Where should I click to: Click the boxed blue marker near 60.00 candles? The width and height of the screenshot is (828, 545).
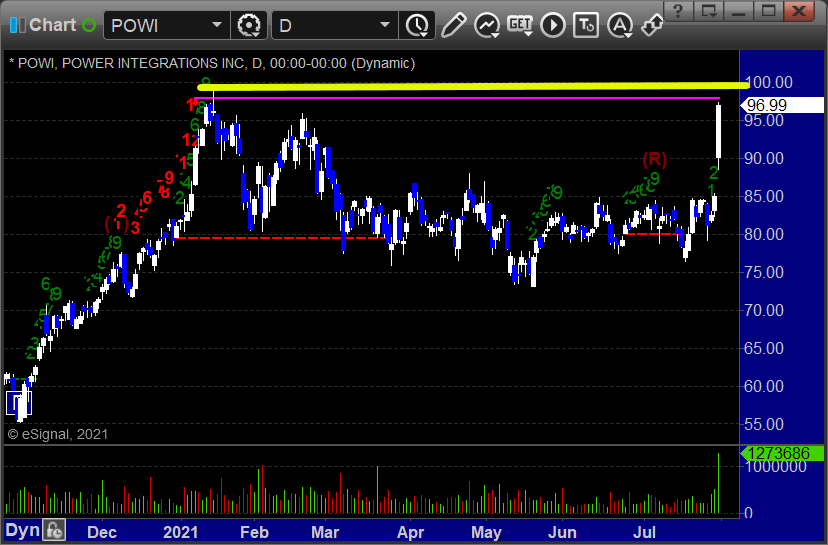tap(19, 403)
